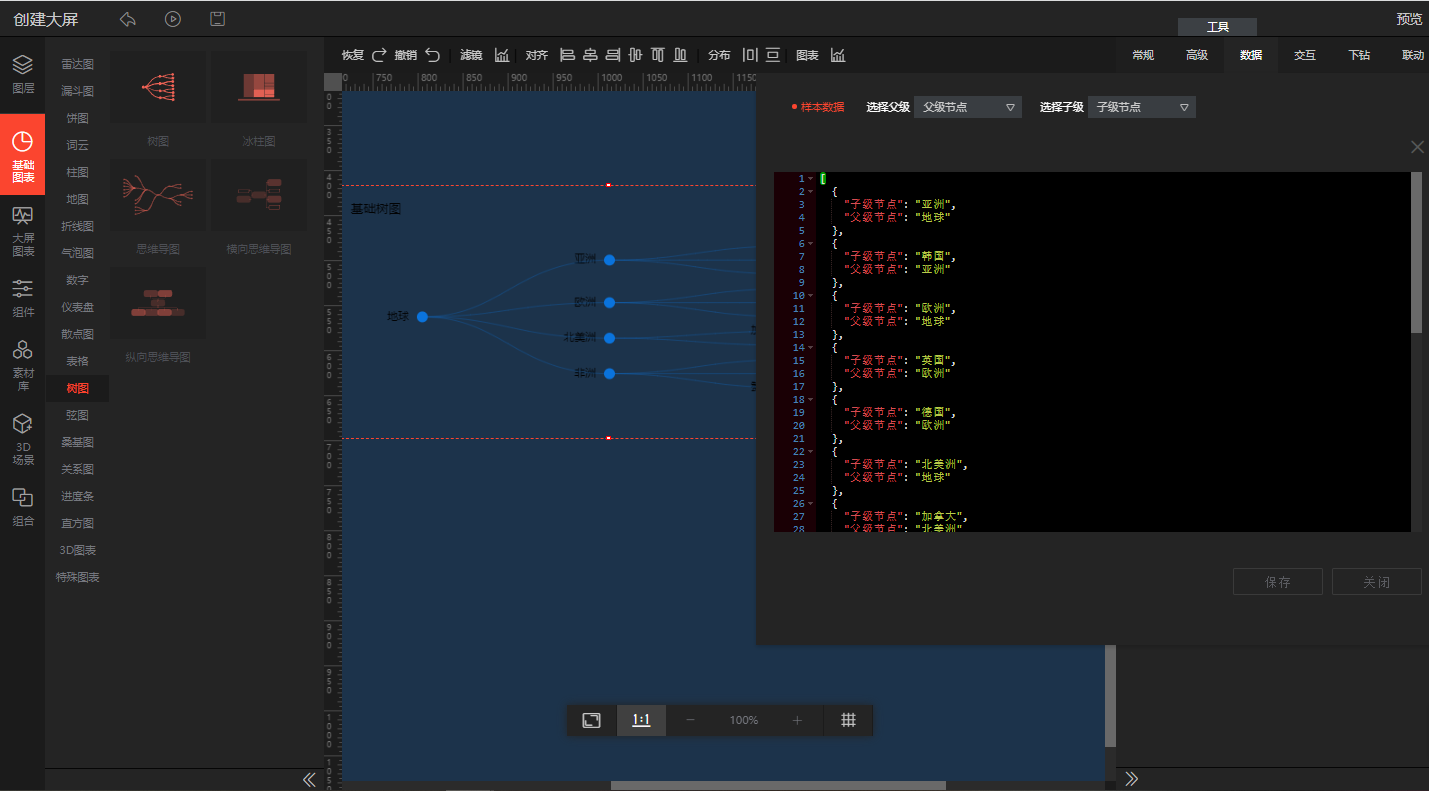This screenshot has height=791, width=1429.
Task: Switch to the 高级 tab
Action: [1197, 55]
